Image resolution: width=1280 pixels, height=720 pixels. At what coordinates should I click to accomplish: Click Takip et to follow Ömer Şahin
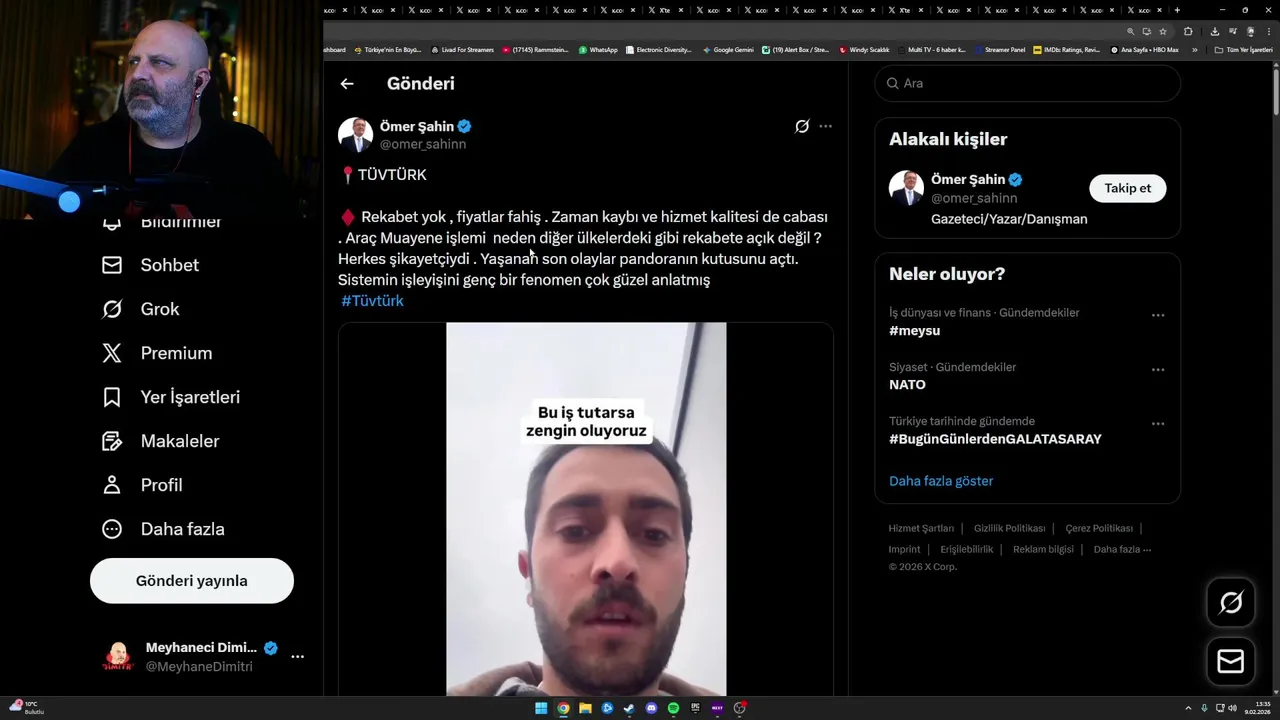[x=1127, y=188]
